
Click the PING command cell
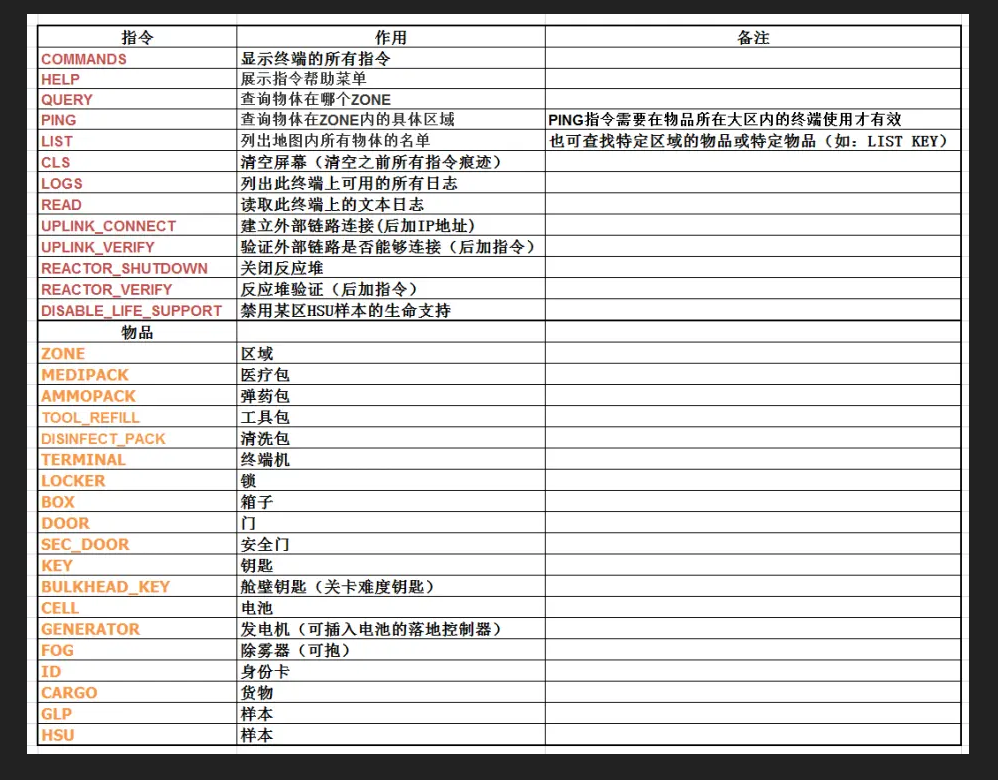click(x=137, y=120)
